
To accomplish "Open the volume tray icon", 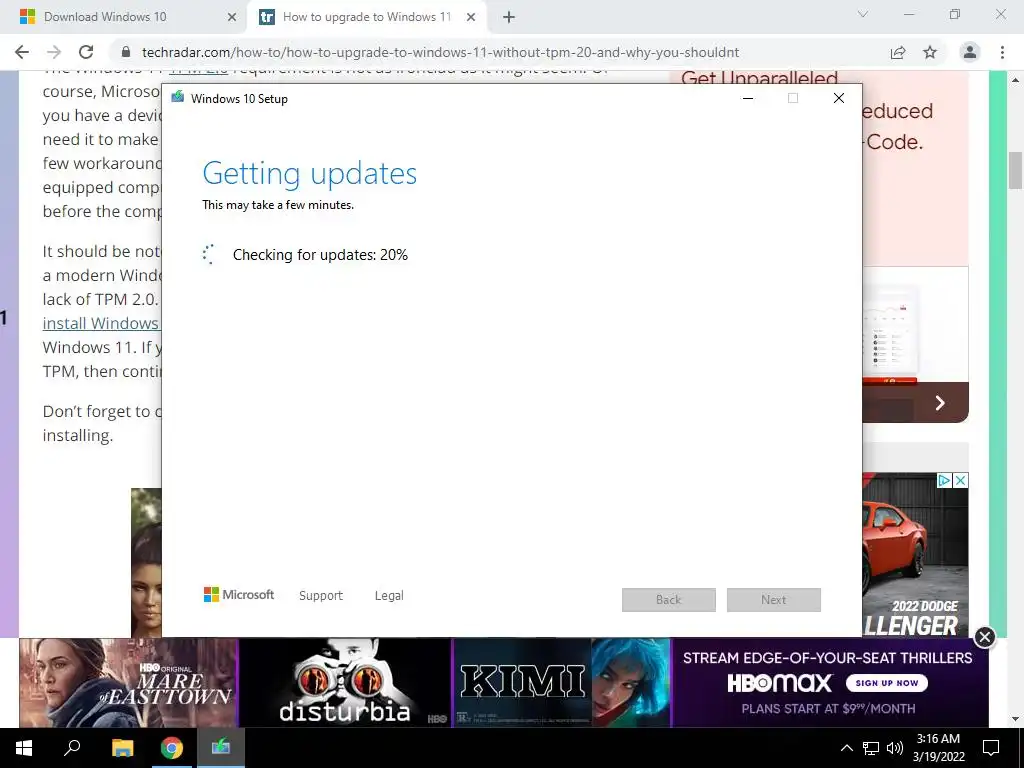I will click(x=895, y=748).
